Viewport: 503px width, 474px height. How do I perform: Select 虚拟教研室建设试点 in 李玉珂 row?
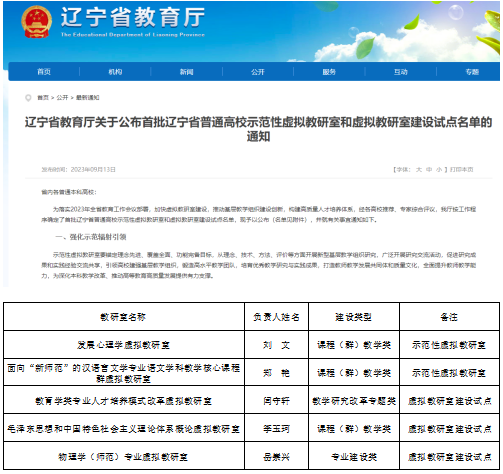[x=449, y=428]
